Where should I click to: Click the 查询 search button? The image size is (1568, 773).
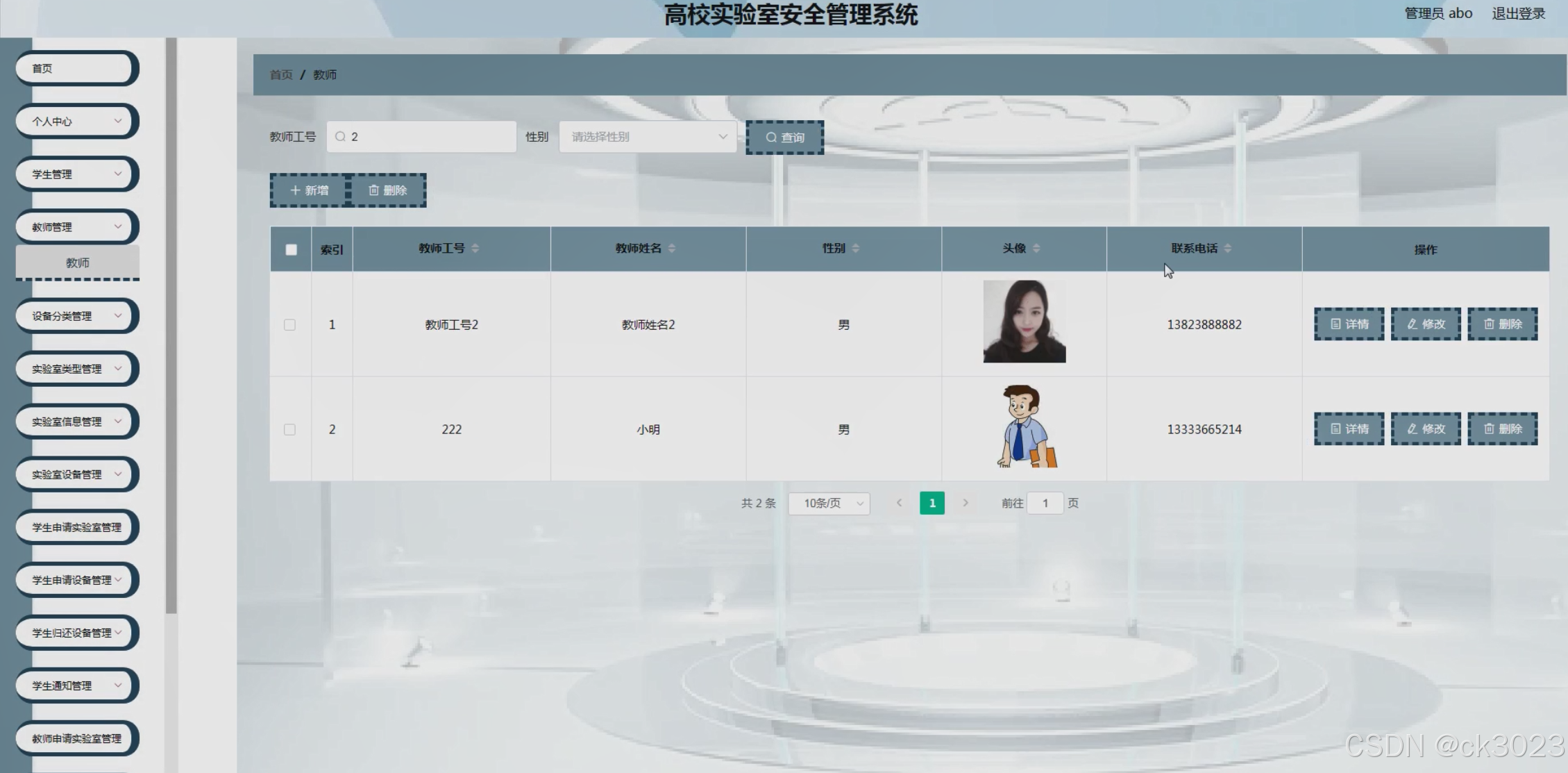(x=784, y=138)
